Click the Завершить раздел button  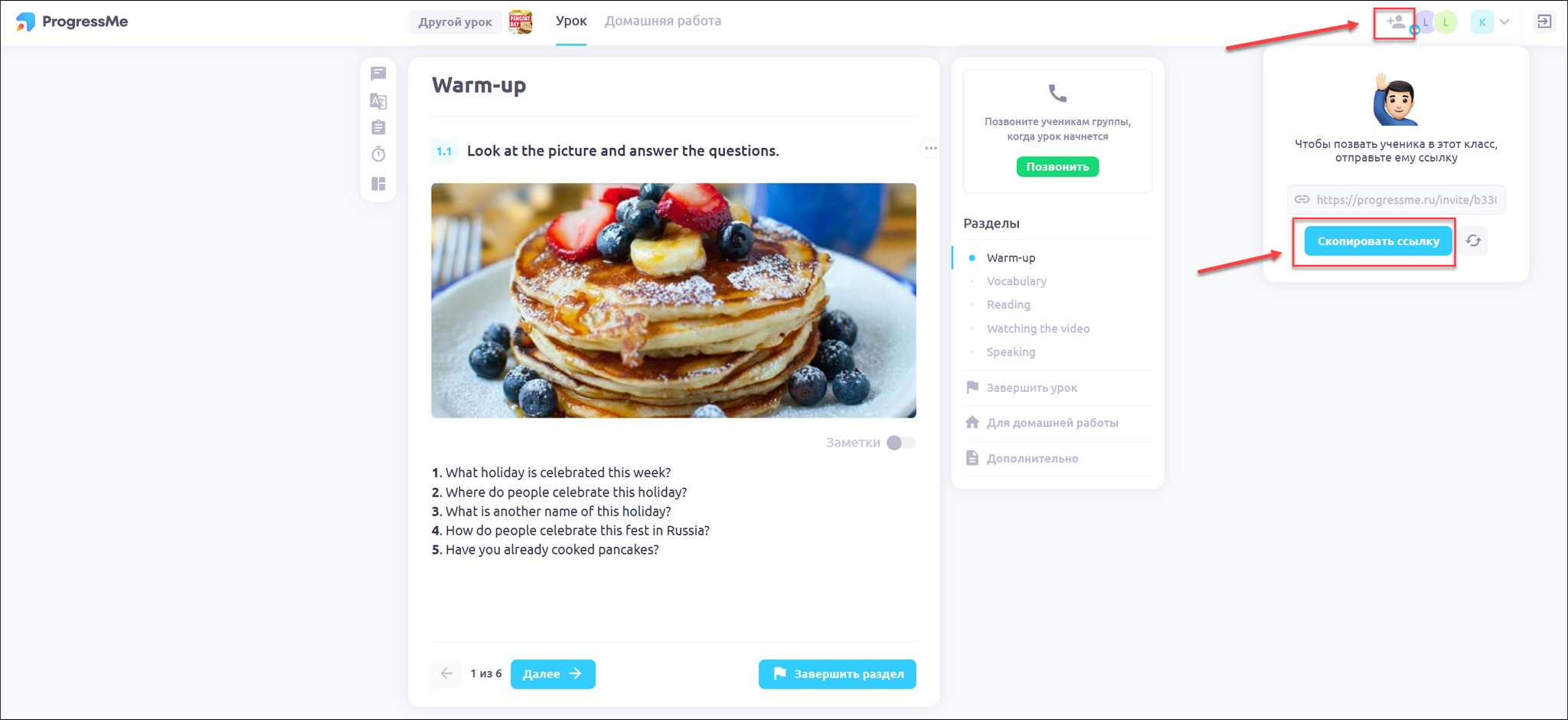point(837,674)
